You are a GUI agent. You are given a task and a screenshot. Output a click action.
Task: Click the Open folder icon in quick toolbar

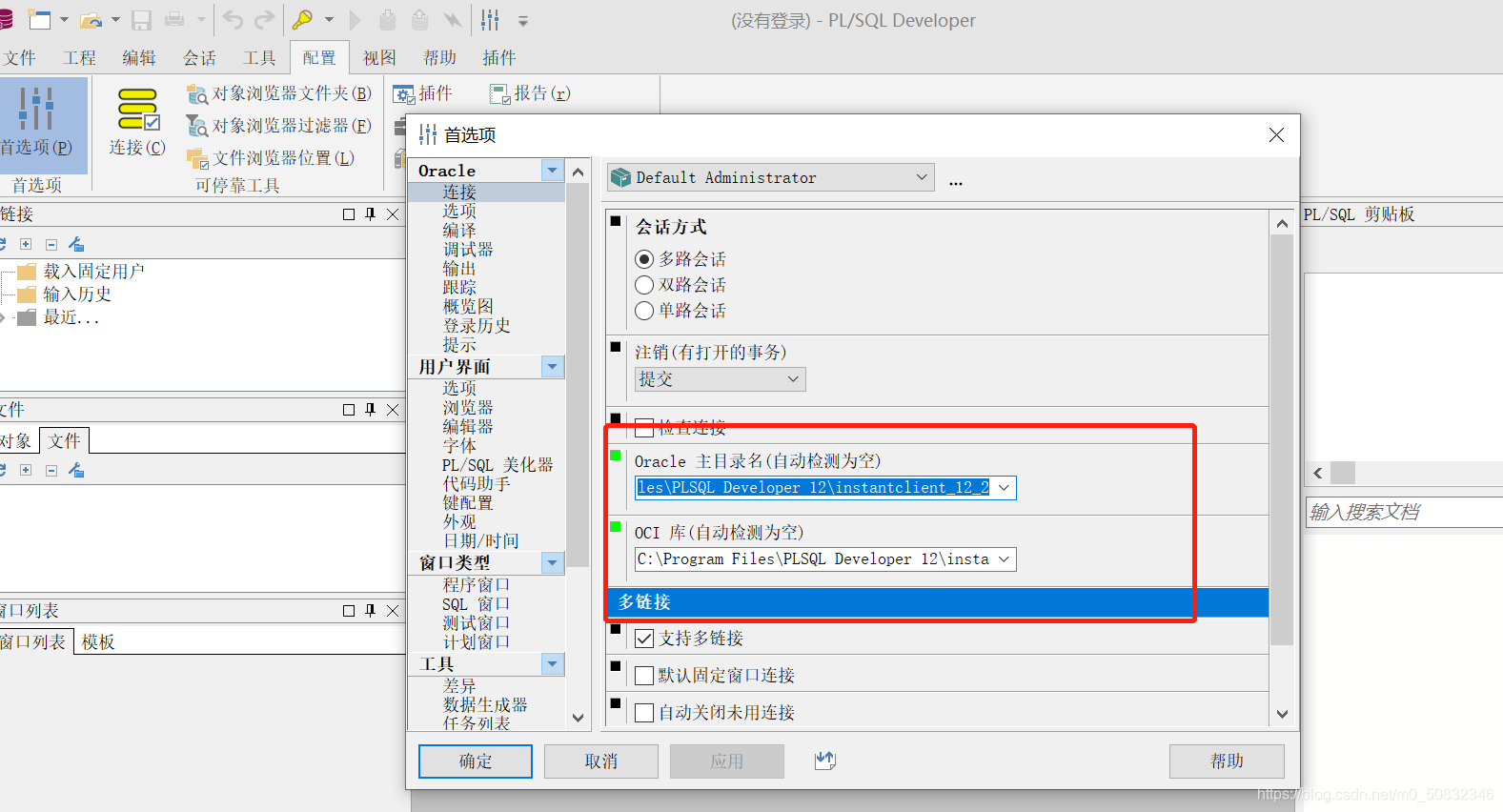91,19
